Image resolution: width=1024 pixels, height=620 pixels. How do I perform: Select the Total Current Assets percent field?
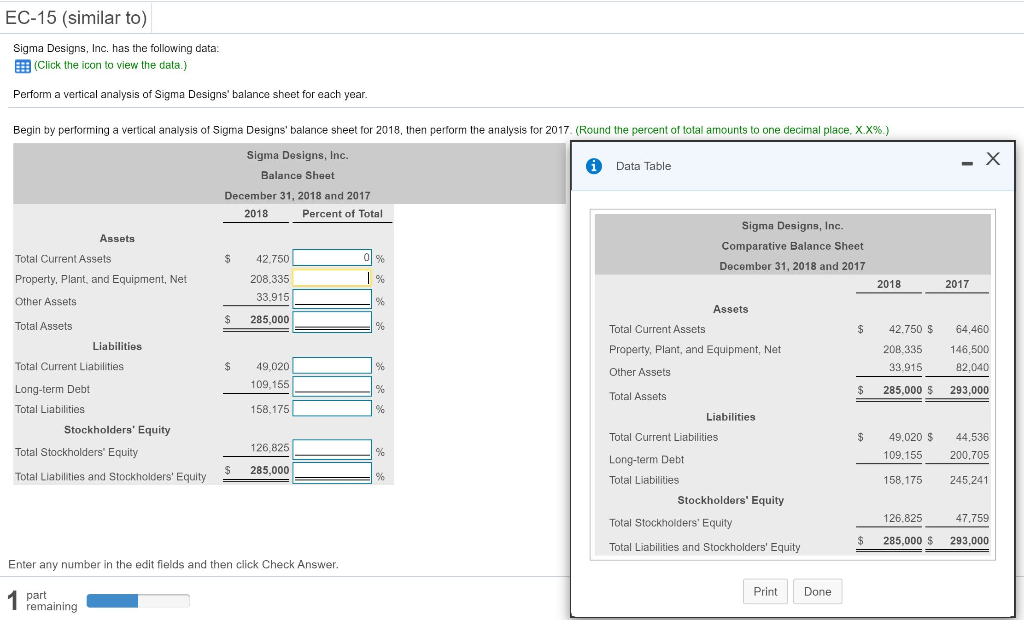tap(332, 257)
